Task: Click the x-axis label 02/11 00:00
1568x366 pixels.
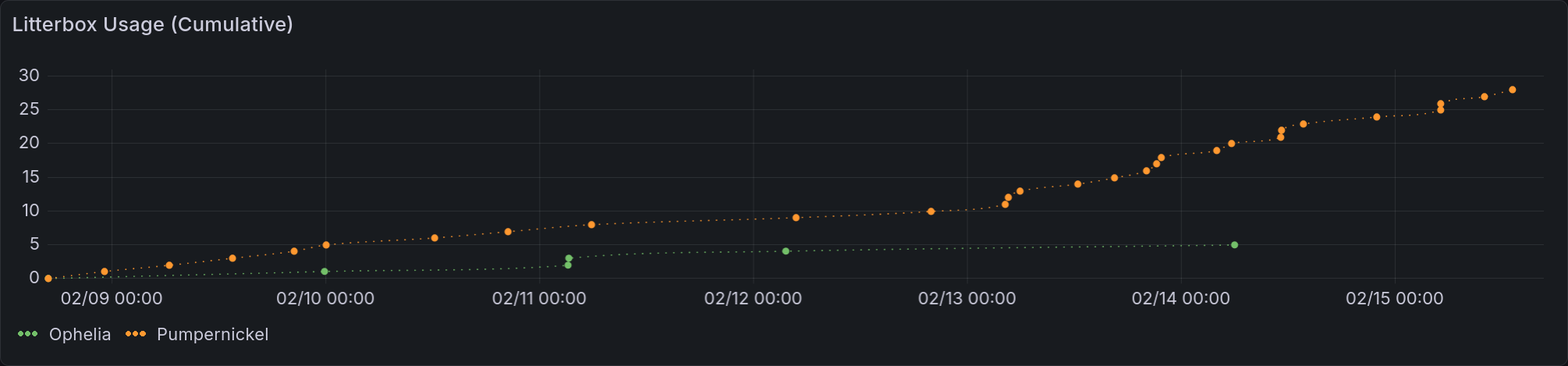Action: (539, 298)
